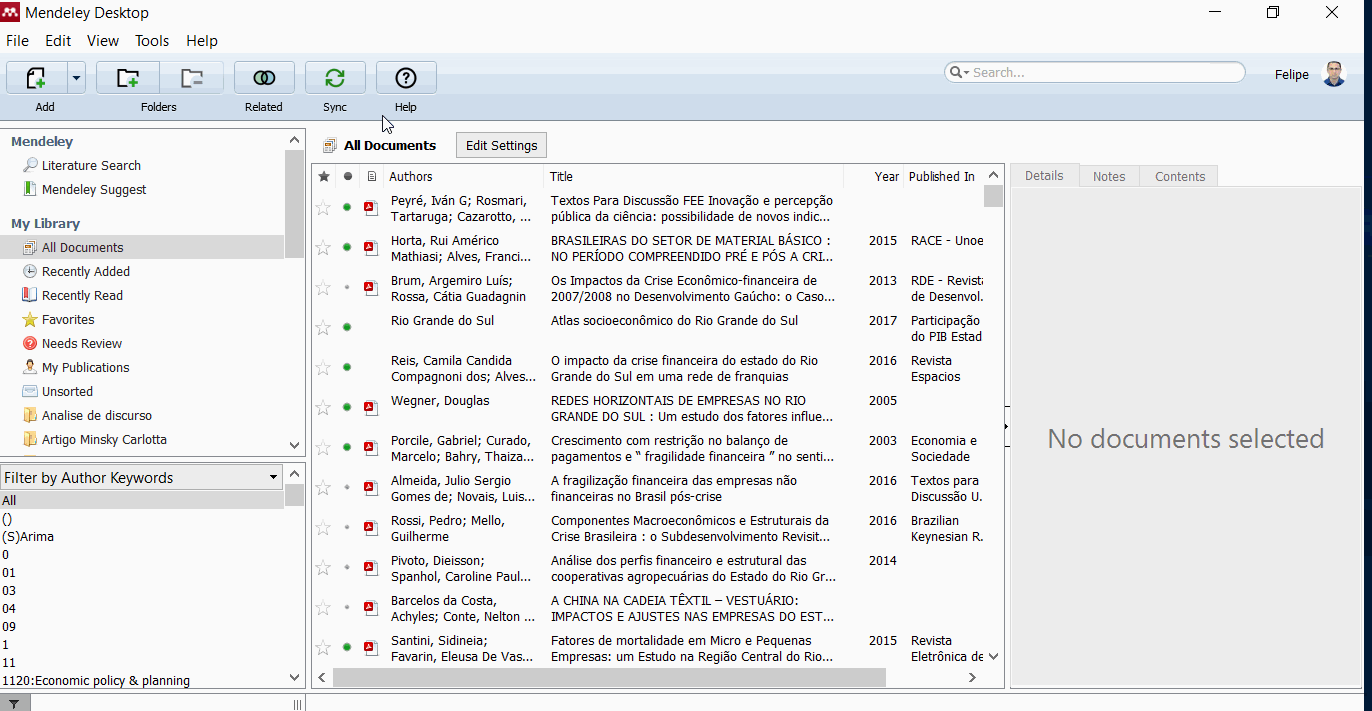The height and width of the screenshot is (711, 1372).
Task: Select Recently Added in My Library
Action: click(86, 271)
